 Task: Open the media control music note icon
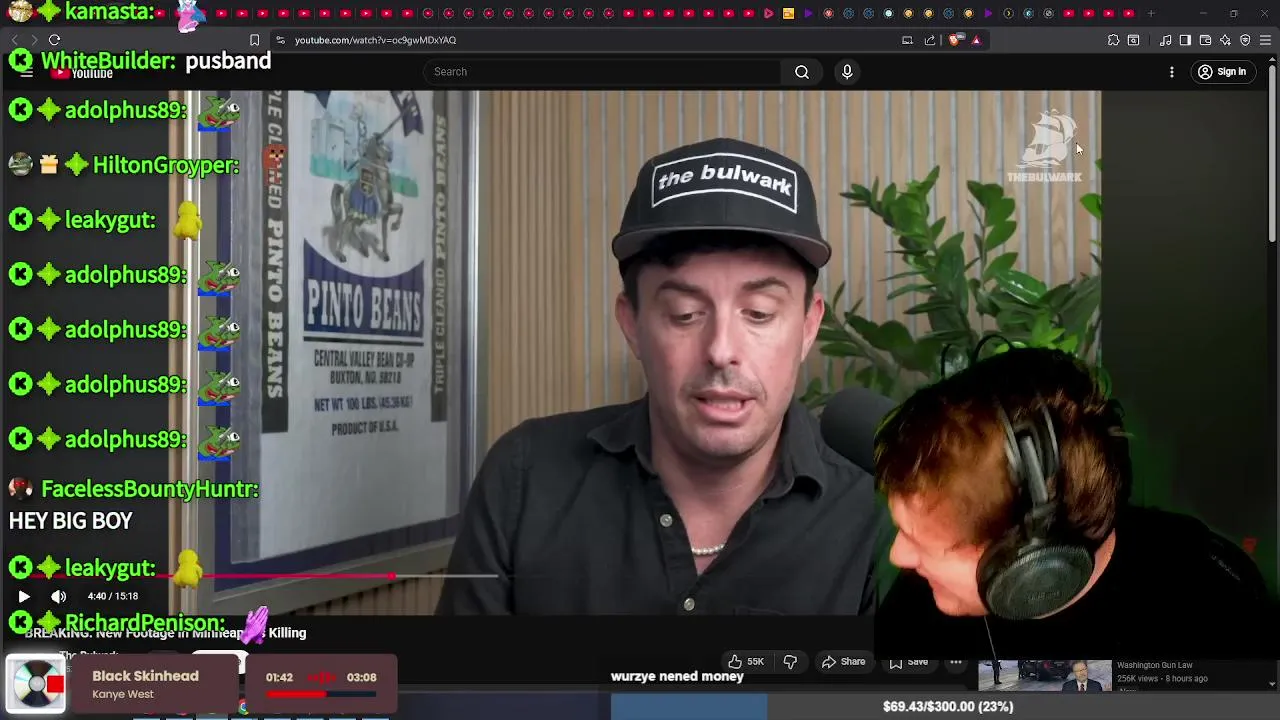click(x=1165, y=40)
